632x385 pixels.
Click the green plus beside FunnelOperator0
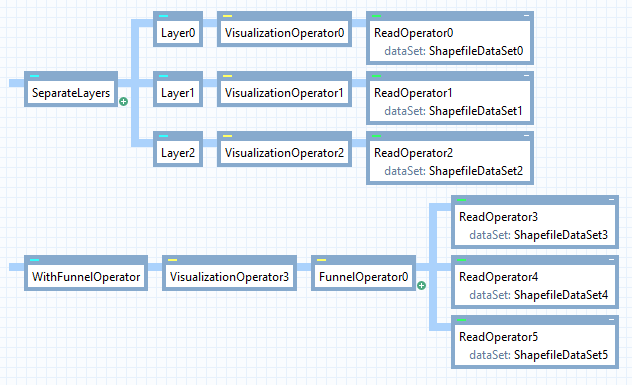tap(422, 286)
